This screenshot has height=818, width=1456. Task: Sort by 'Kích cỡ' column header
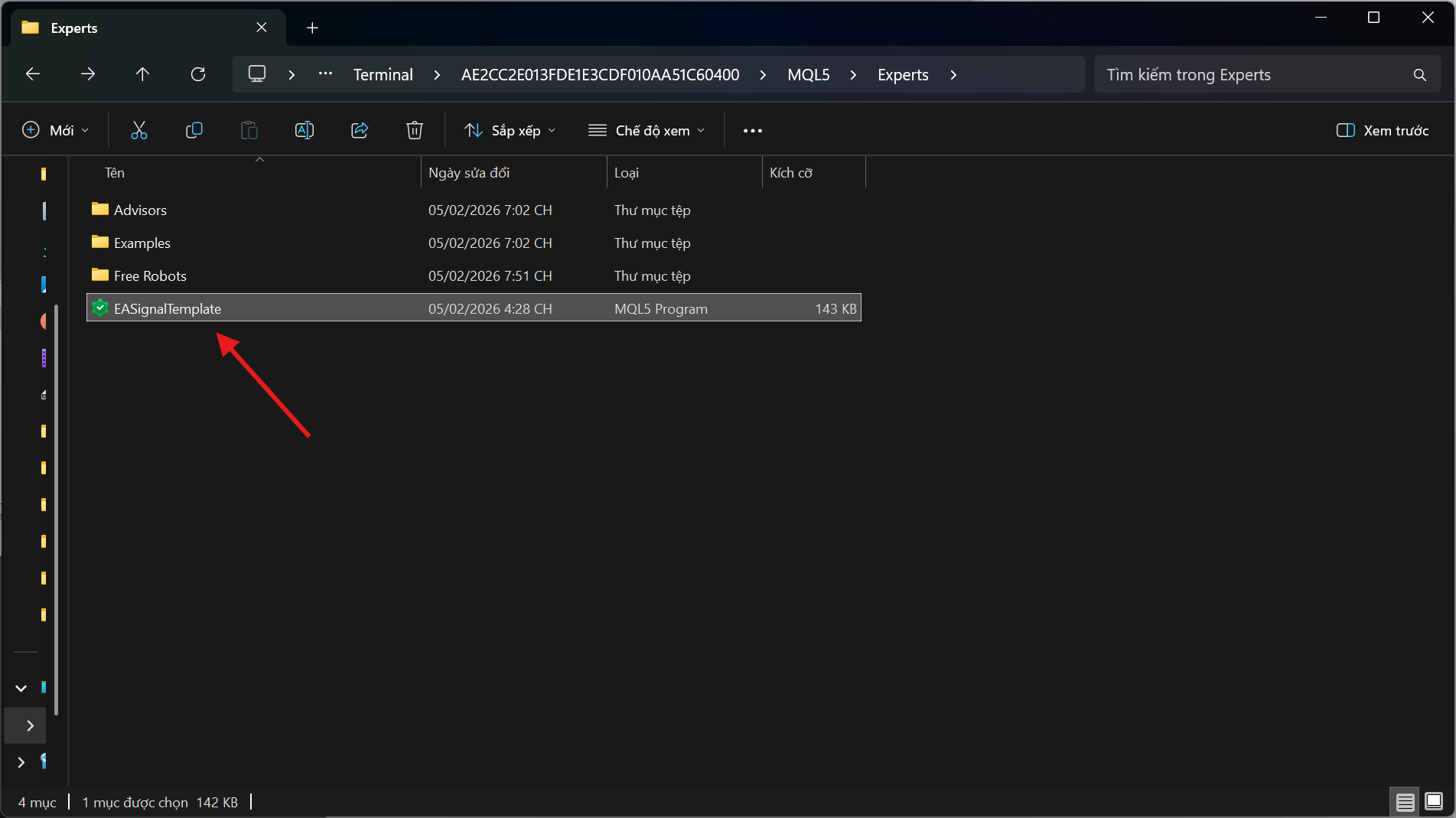(791, 173)
